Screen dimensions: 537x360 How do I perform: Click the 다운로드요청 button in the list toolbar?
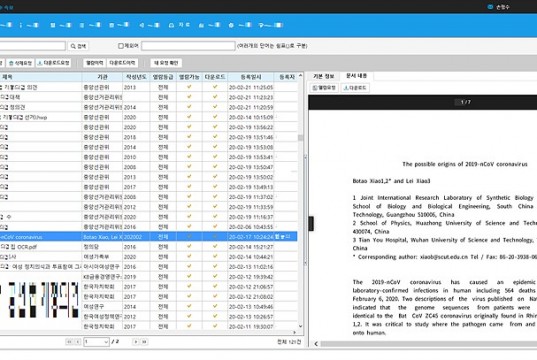53,63
